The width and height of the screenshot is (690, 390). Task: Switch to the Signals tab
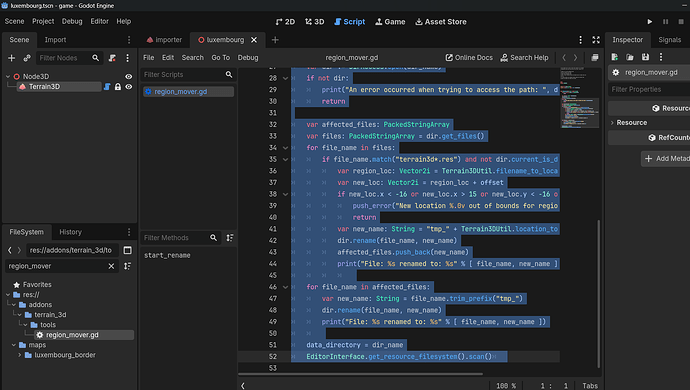coord(669,40)
